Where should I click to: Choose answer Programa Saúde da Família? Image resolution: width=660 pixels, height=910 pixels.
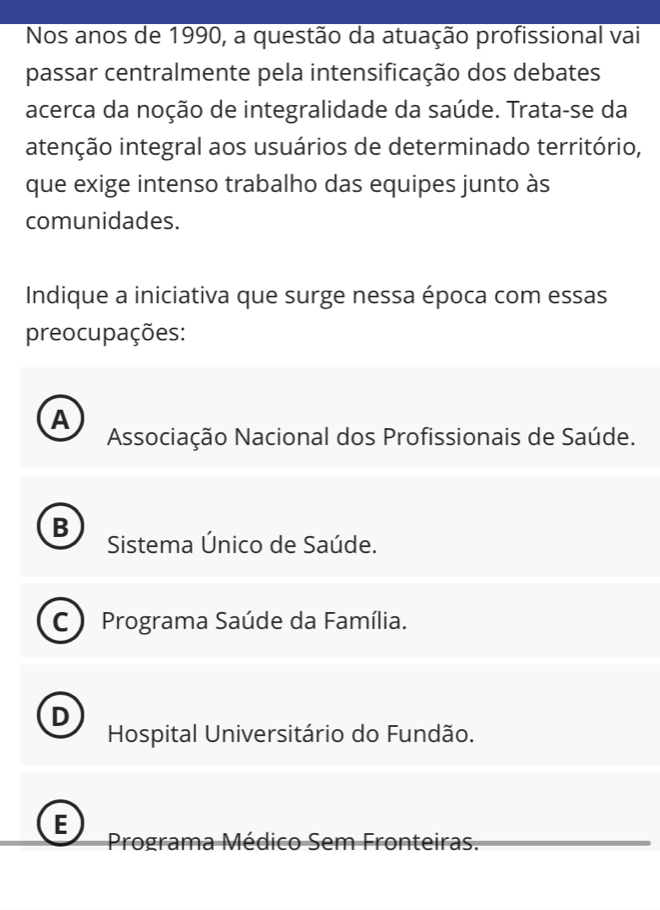(x=254, y=621)
